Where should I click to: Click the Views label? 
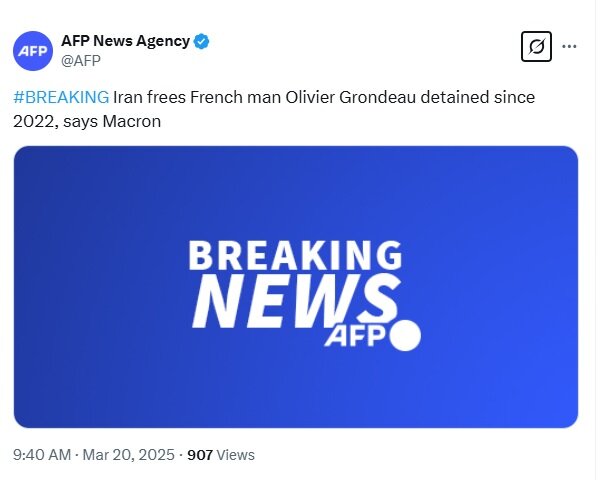pyautogui.click(x=236, y=454)
